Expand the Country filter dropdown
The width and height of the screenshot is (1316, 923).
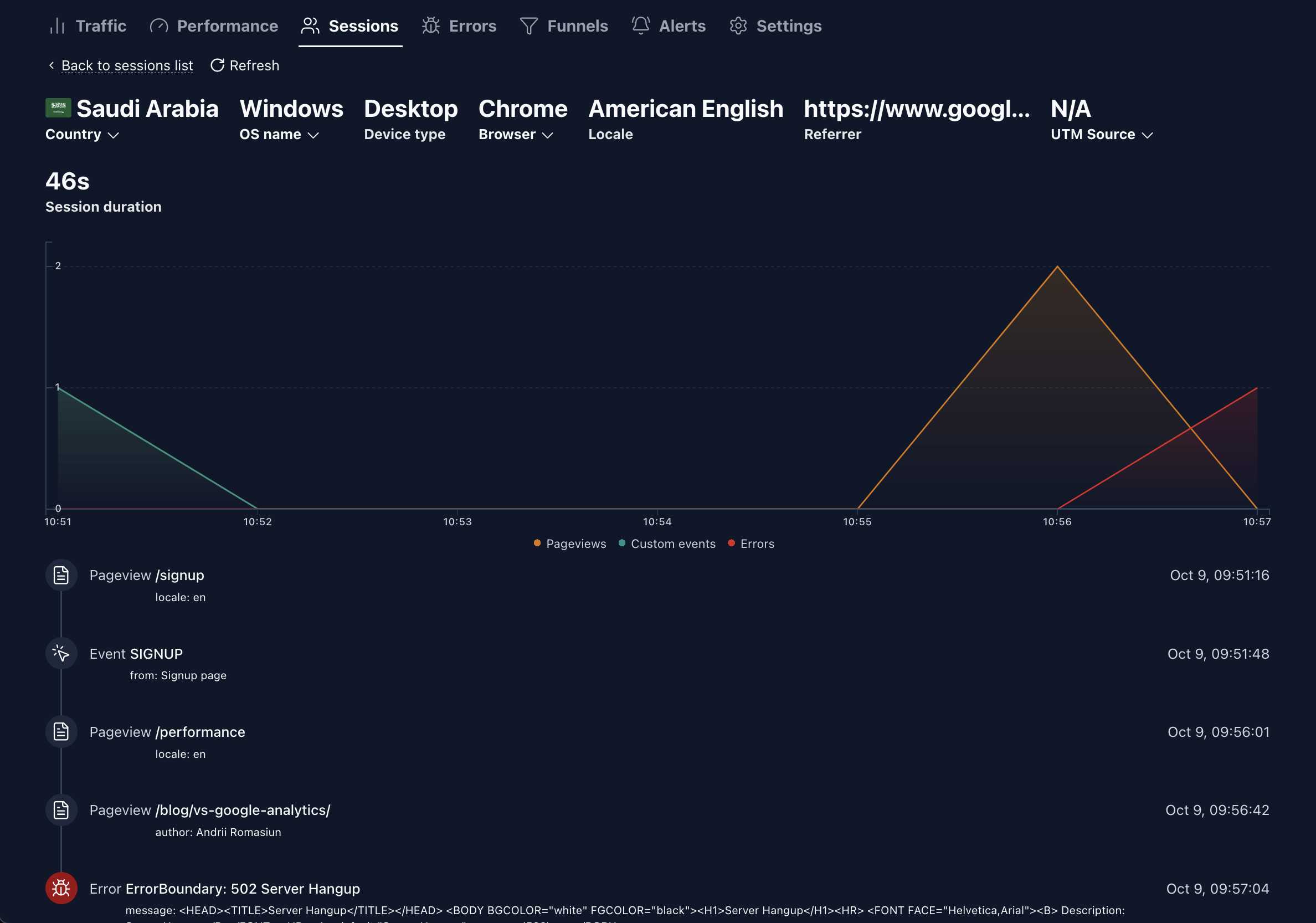tap(82, 134)
